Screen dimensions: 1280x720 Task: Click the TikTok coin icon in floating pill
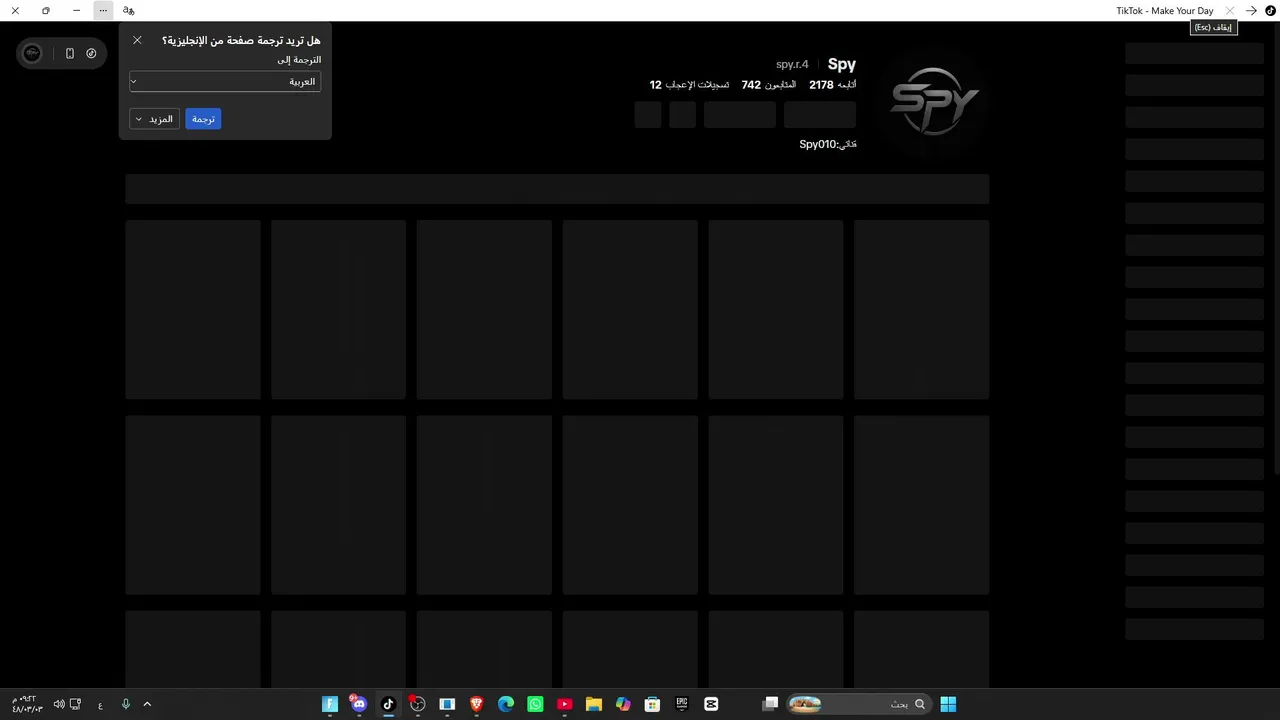coord(91,53)
